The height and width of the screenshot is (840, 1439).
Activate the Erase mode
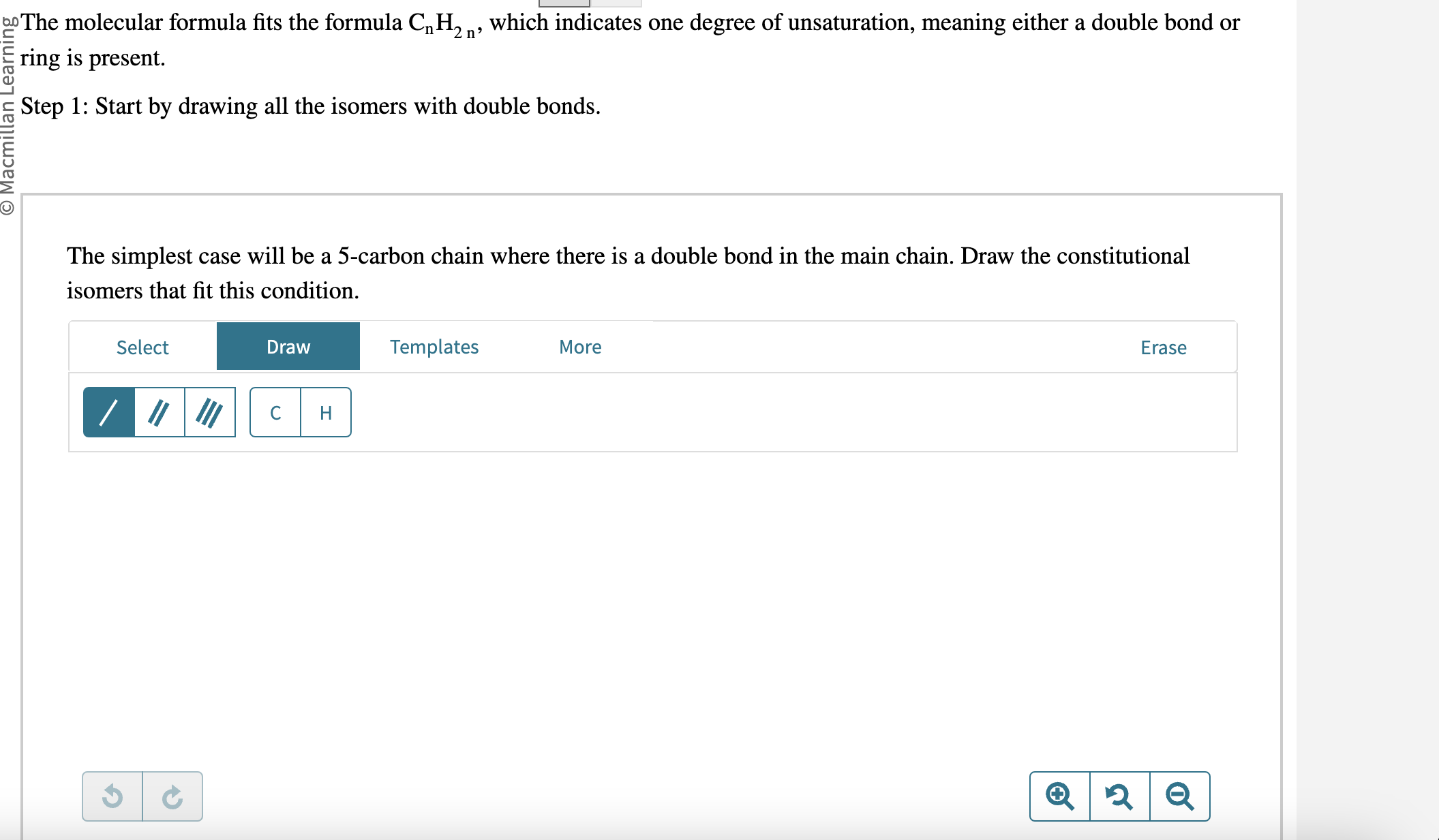coord(1163,347)
